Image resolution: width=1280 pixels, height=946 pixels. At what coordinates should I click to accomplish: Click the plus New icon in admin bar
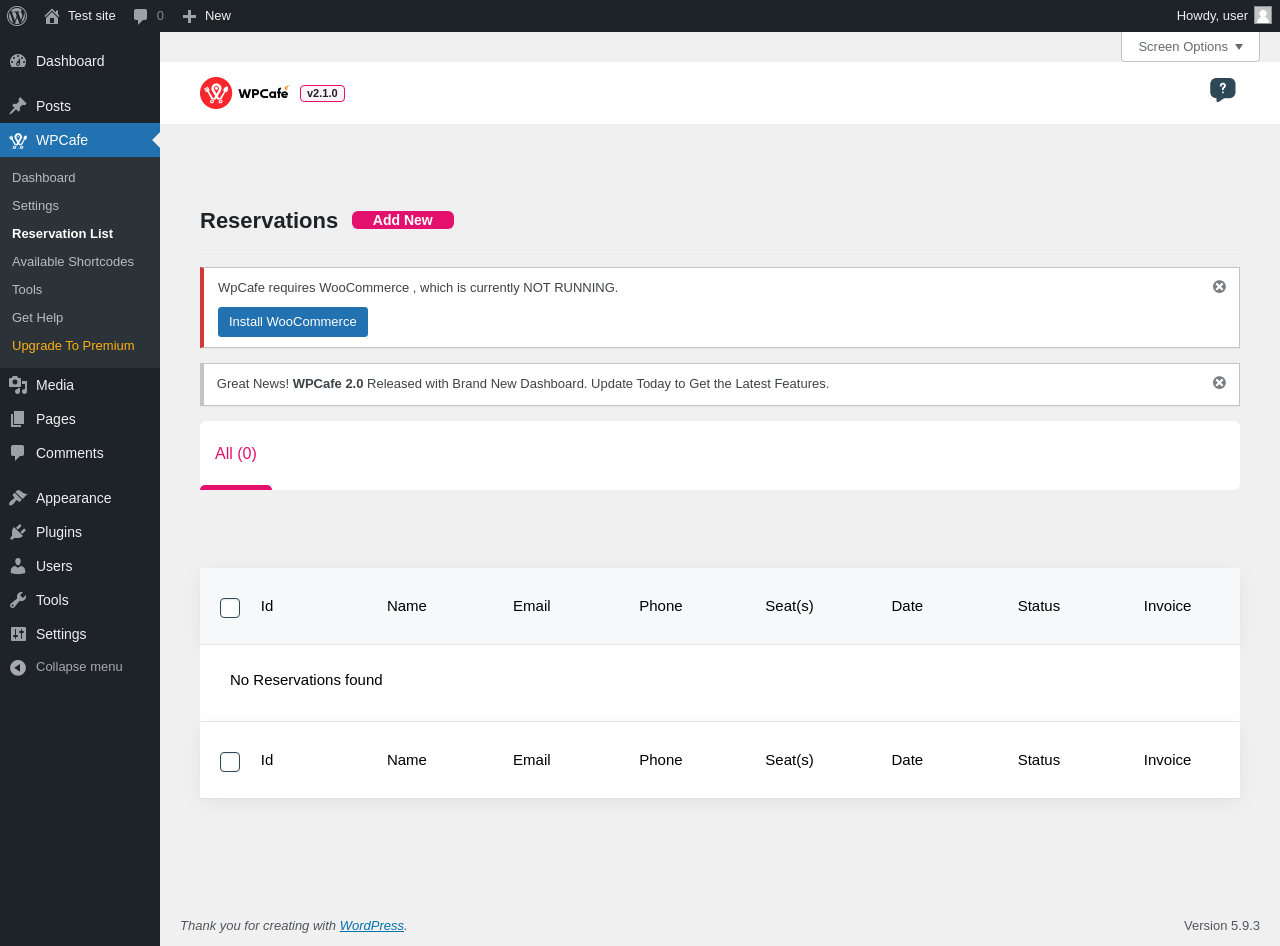click(189, 16)
